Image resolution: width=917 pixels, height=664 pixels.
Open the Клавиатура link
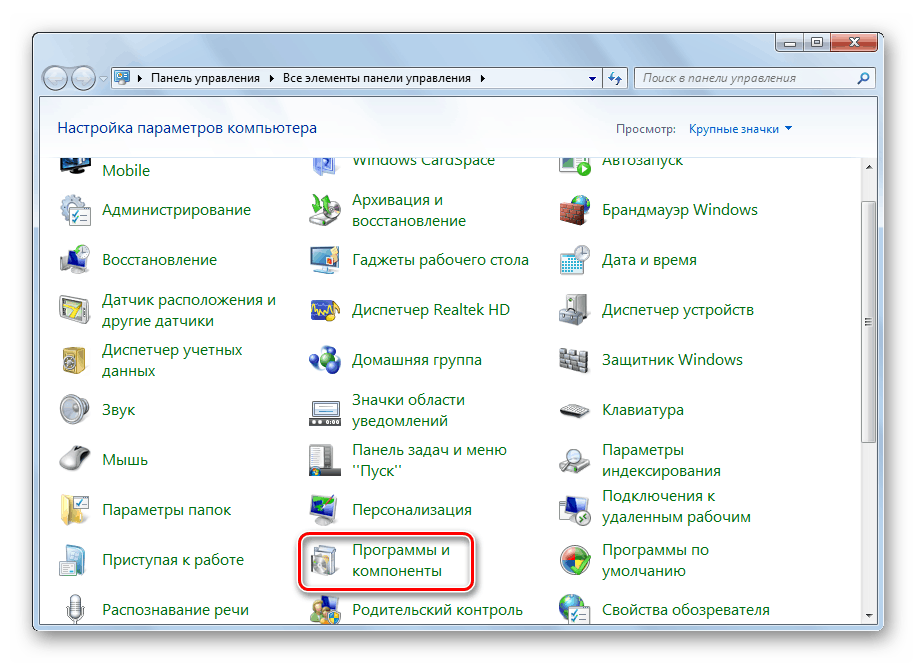pos(643,410)
